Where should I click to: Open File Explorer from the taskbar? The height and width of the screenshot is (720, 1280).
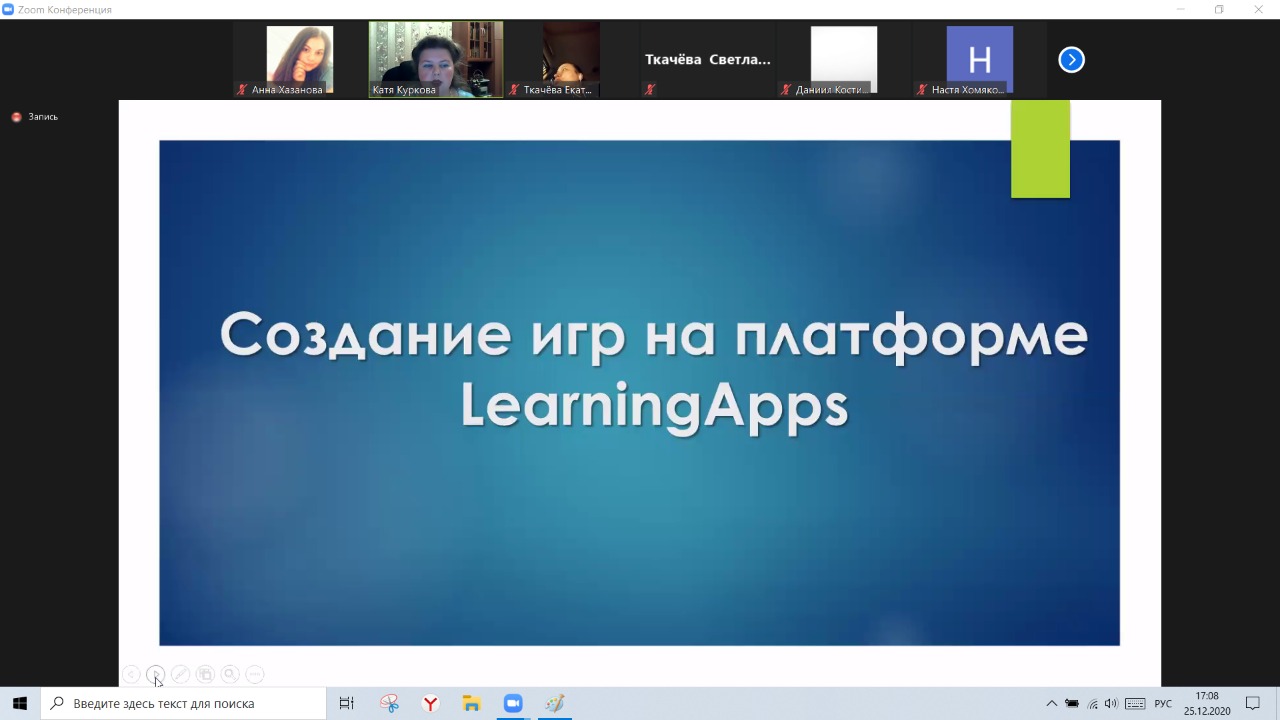[471, 704]
